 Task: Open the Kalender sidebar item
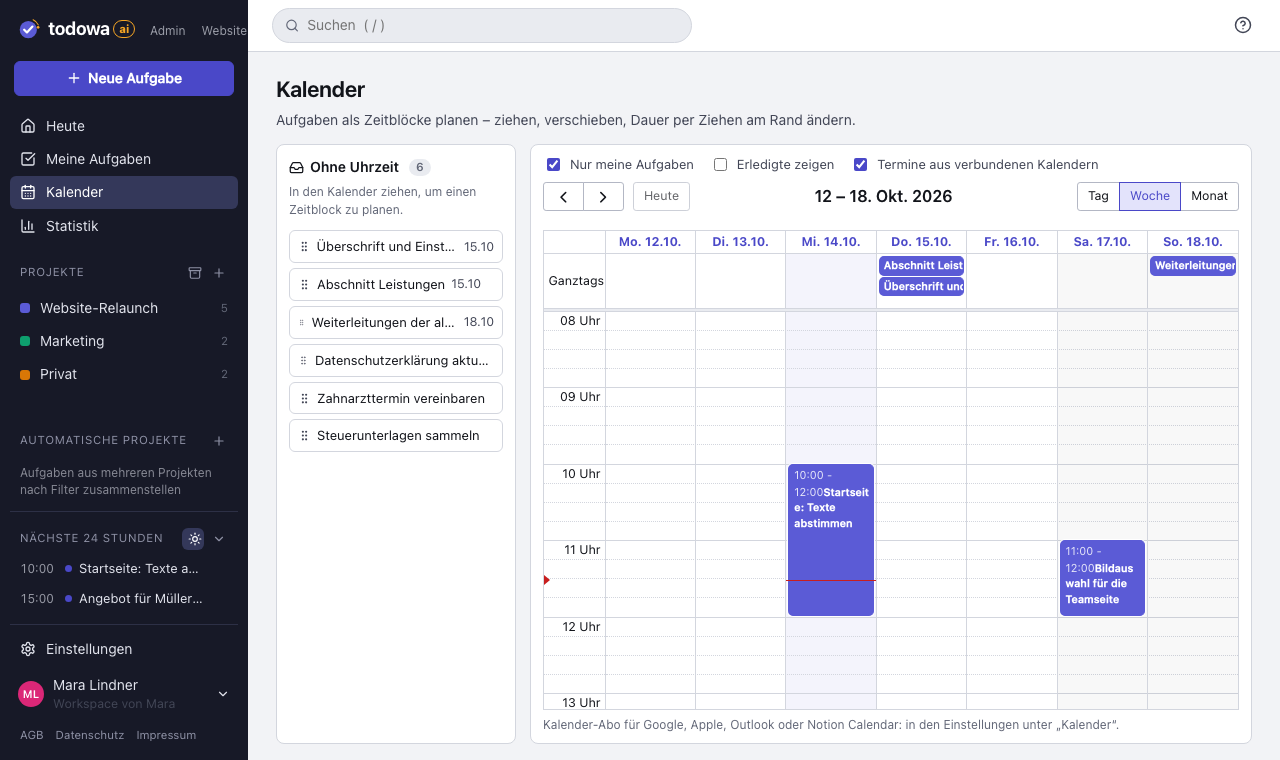(x=124, y=192)
